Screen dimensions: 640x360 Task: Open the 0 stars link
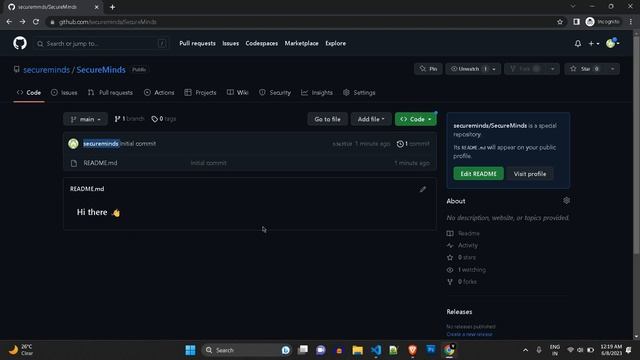[461, 258]
